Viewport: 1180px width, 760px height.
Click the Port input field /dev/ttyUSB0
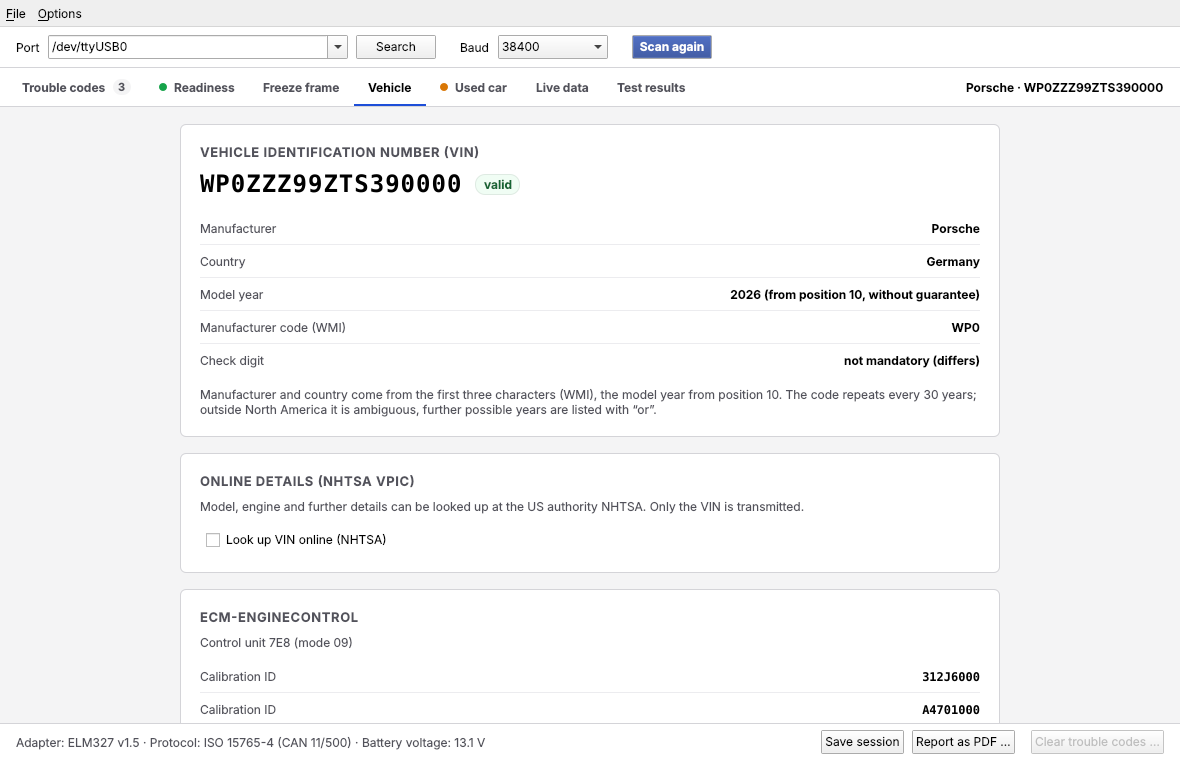188,47
